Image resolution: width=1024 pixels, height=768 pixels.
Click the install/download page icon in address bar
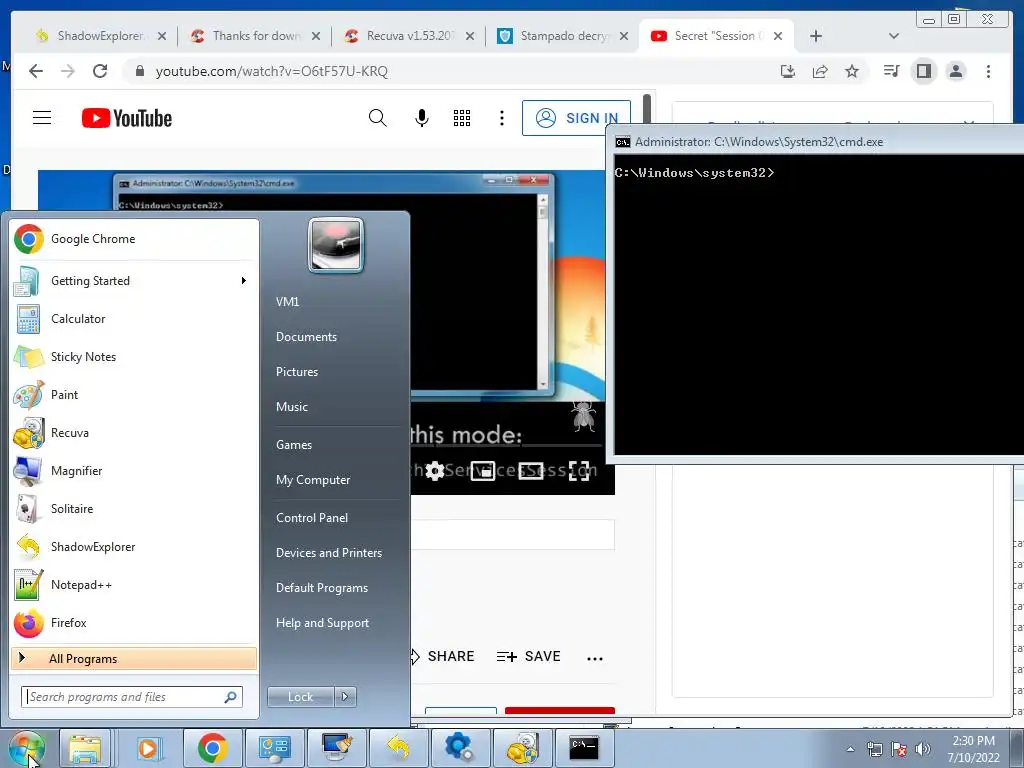click(x=788, y=71)
